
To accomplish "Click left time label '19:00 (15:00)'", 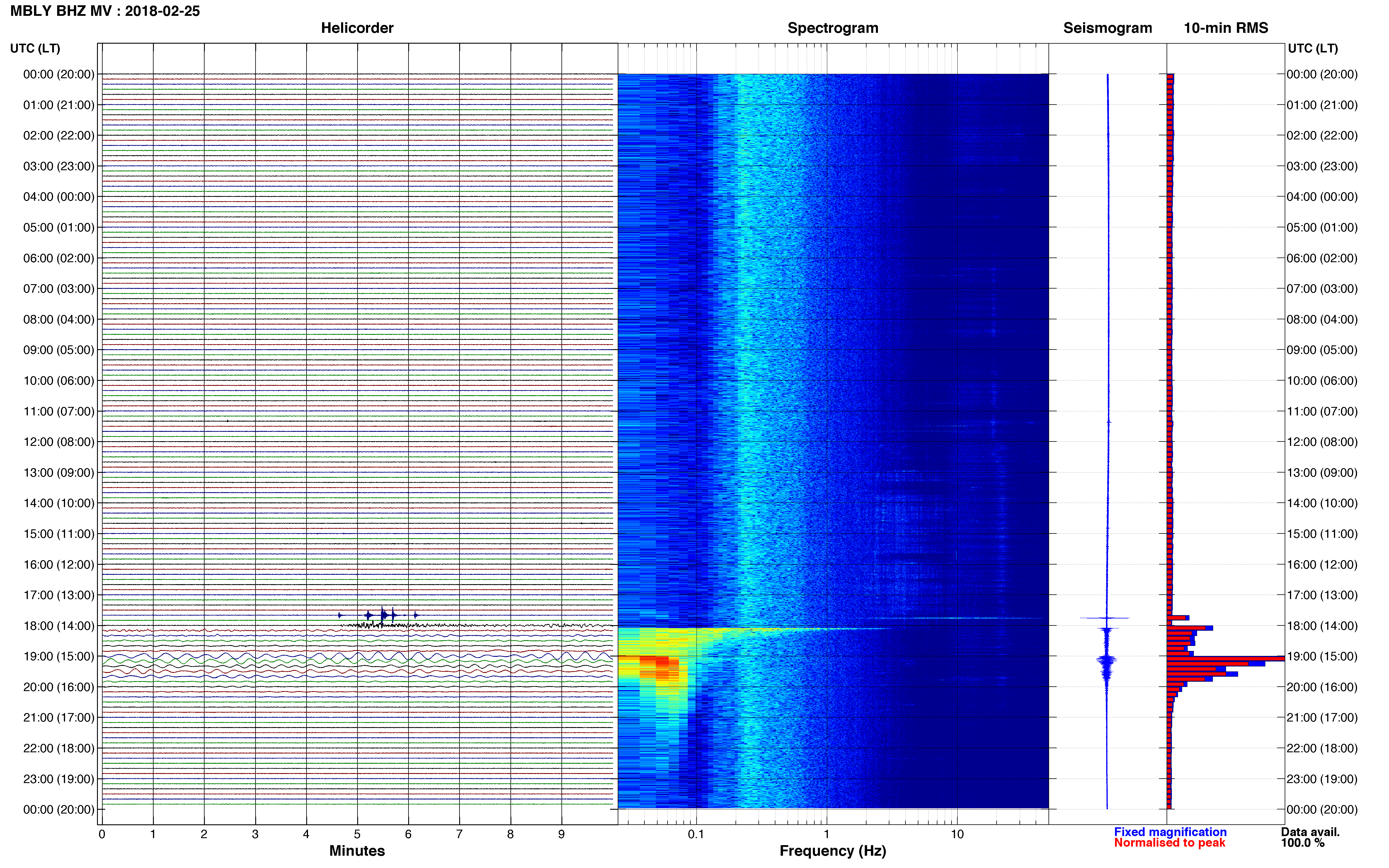I will 59,657.
